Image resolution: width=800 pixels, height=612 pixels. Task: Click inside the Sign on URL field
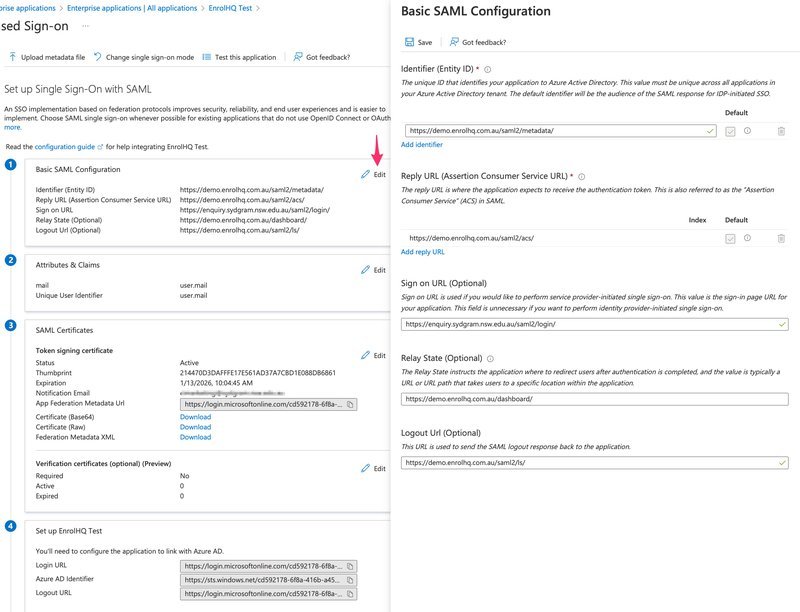(x=550, y=324)
